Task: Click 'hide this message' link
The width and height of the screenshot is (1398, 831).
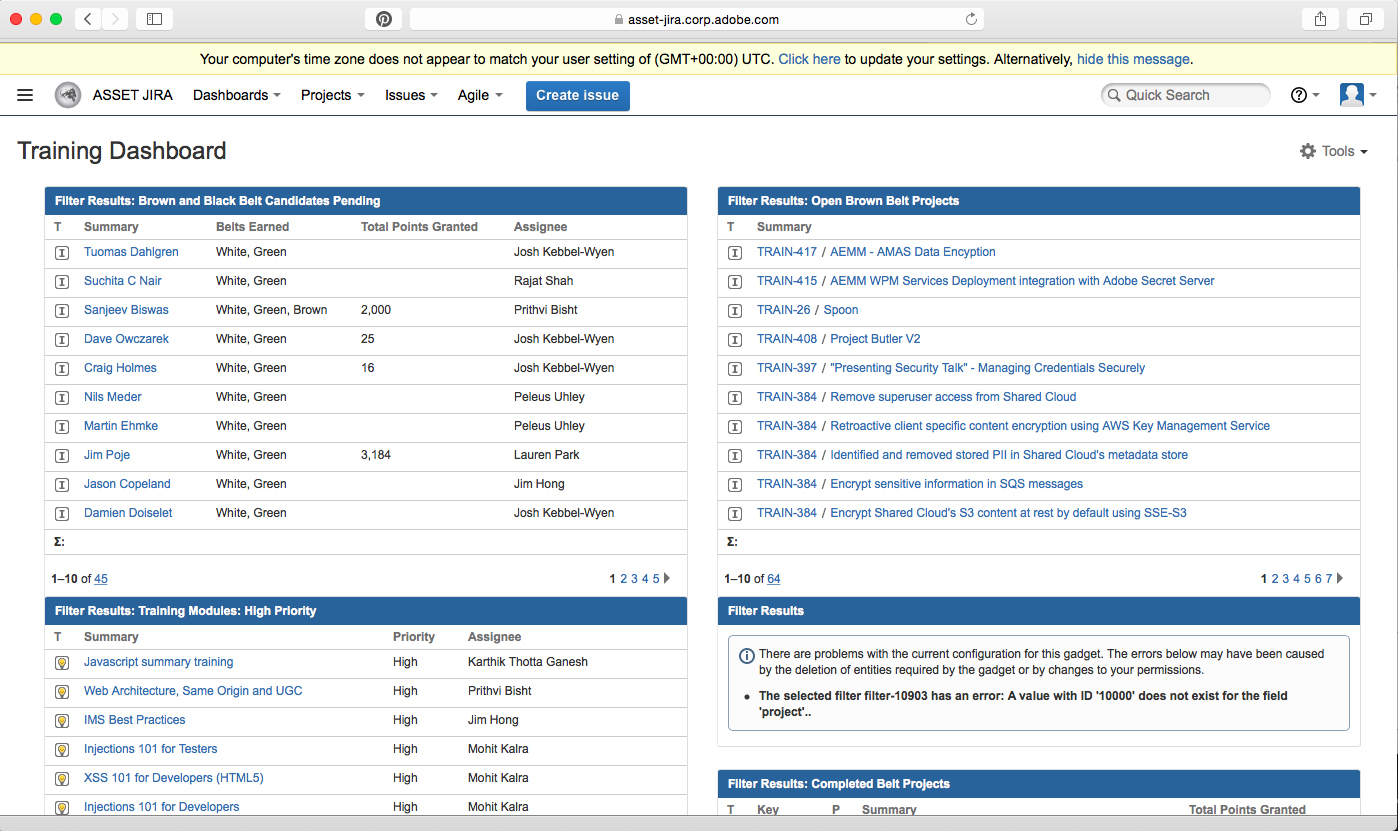Action: click(x=1133, y=59)
